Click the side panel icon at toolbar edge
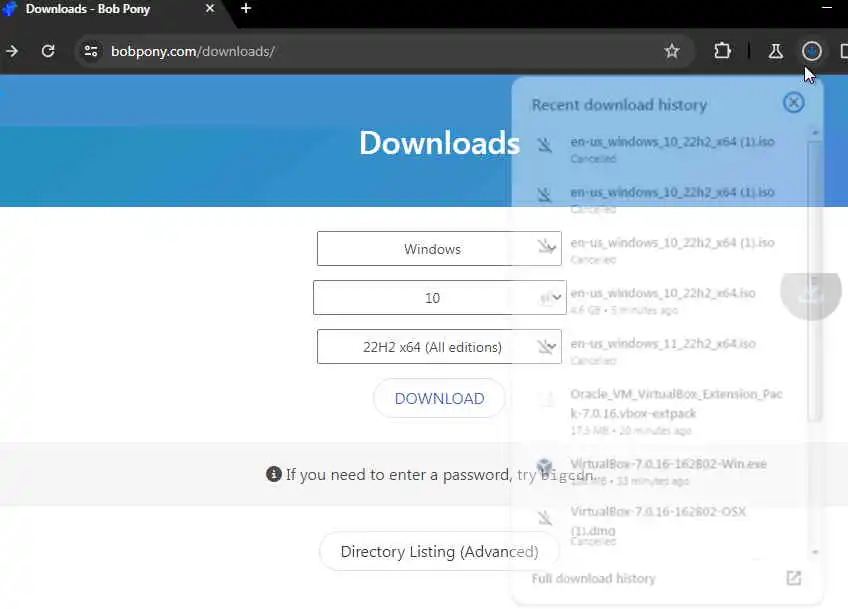848x609 pixels. click(843, 51)
